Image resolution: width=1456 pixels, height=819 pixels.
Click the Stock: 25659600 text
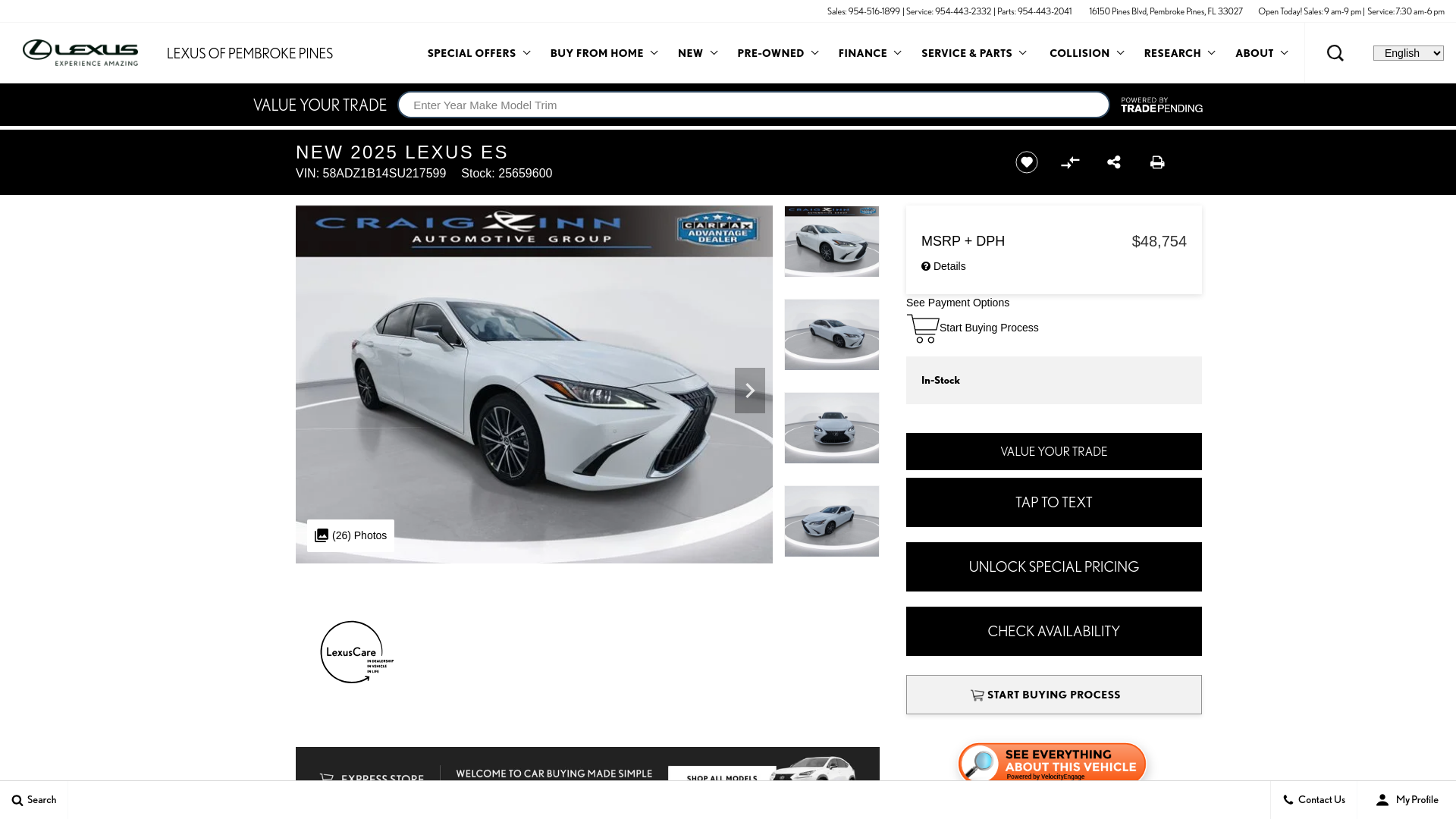point(507,174)
